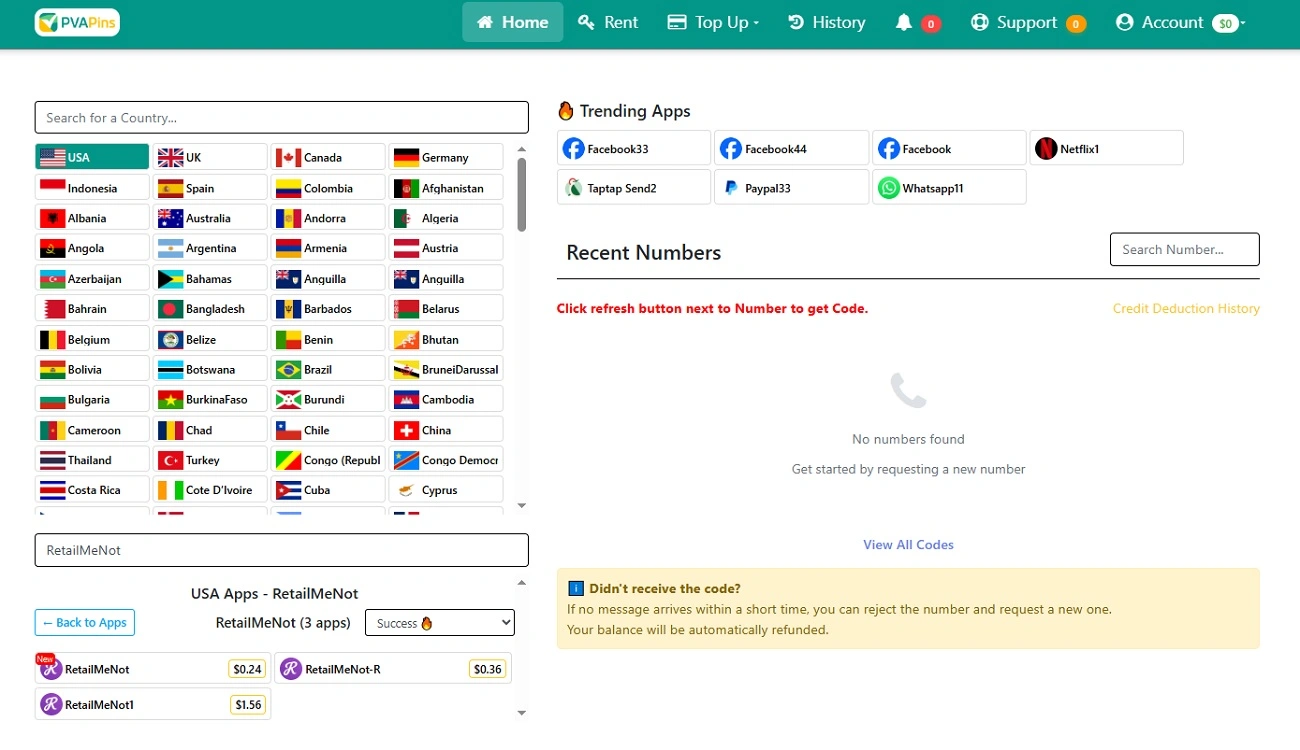This screenshot has width=1300, height=750.
Task: Select RetailMeNot app priced $0.24
Action: [x=153, y=669]
